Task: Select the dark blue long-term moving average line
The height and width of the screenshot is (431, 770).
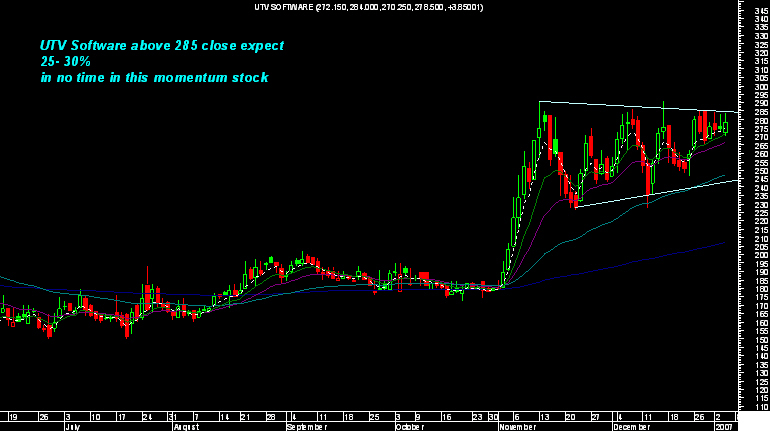Action: point(614,267)
